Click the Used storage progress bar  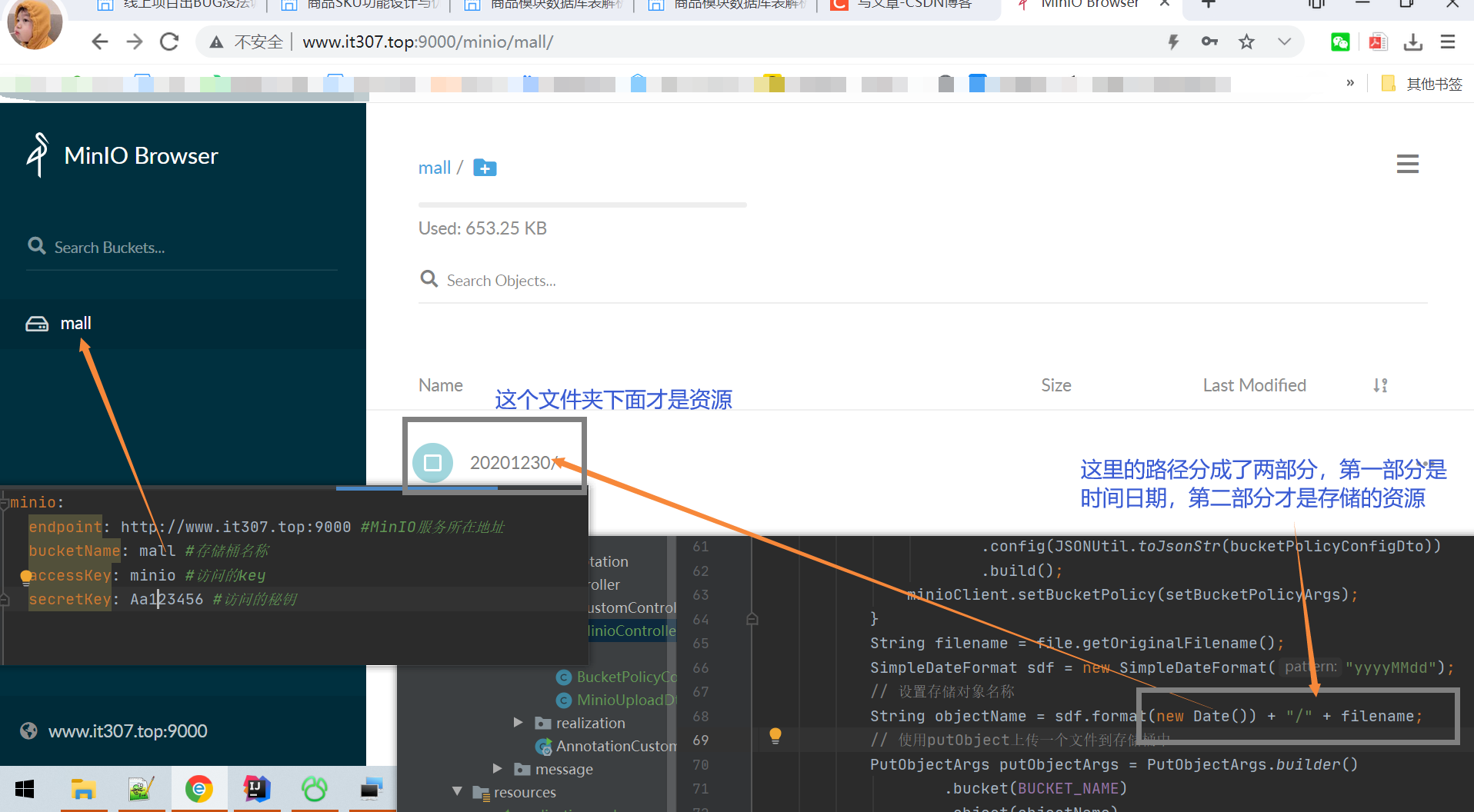582,204
